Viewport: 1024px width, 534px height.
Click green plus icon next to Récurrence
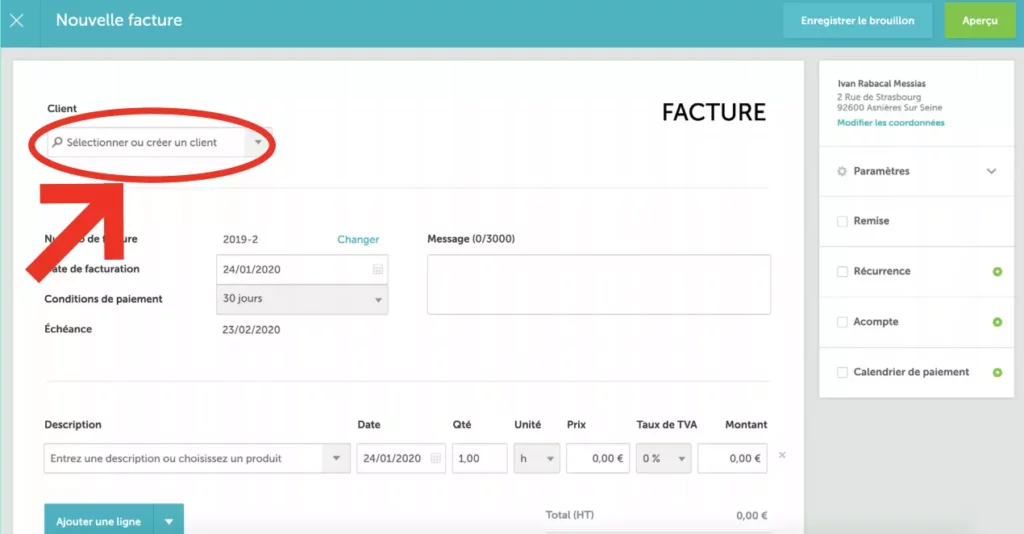[x=996, y=272]
